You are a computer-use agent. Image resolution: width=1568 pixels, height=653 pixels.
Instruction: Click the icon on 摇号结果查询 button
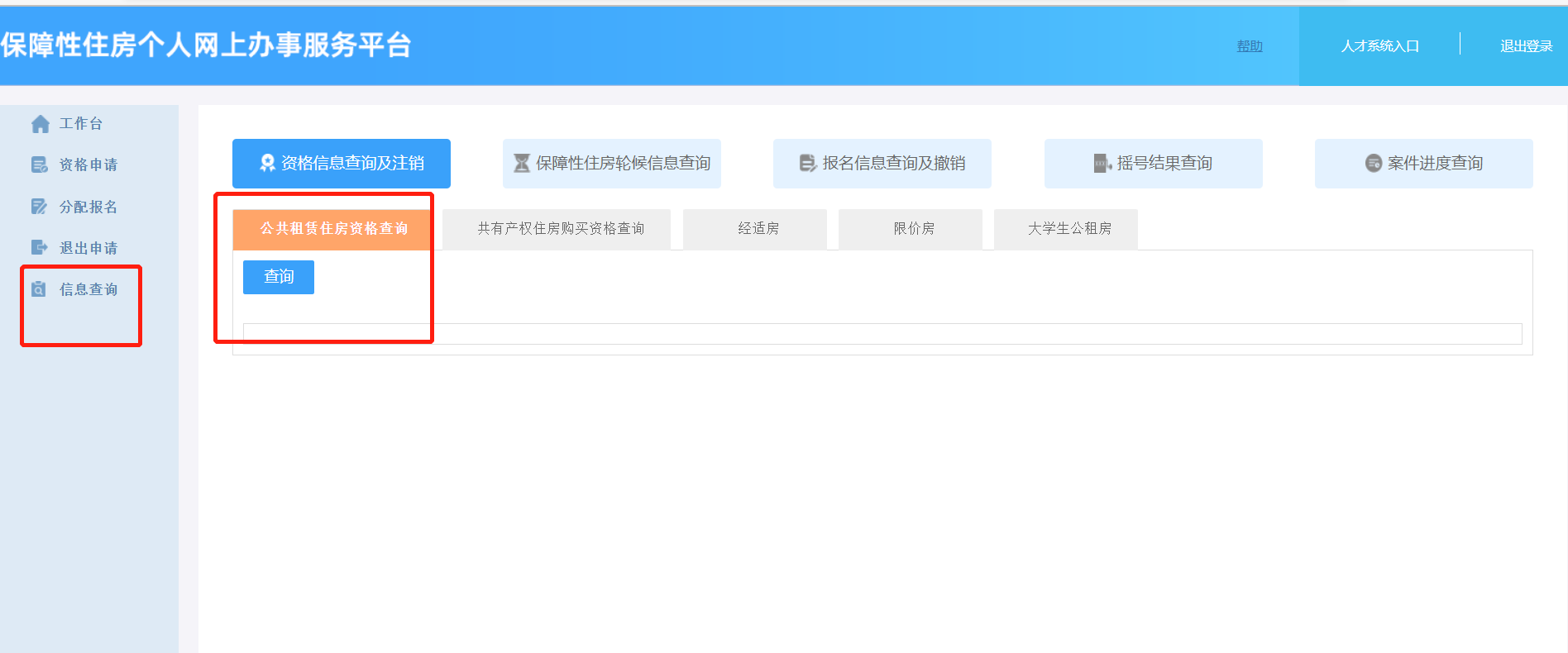[1102, 164]
